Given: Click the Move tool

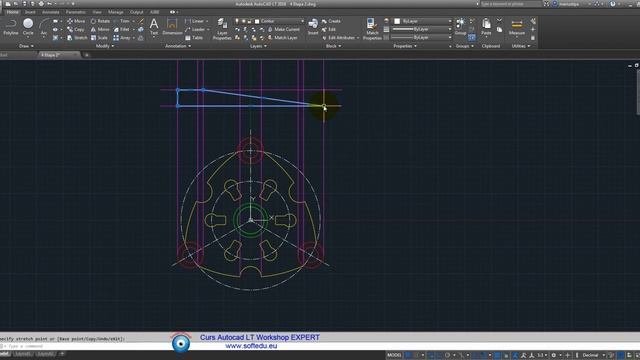Looking at the screenshot, I should [76, 21].
